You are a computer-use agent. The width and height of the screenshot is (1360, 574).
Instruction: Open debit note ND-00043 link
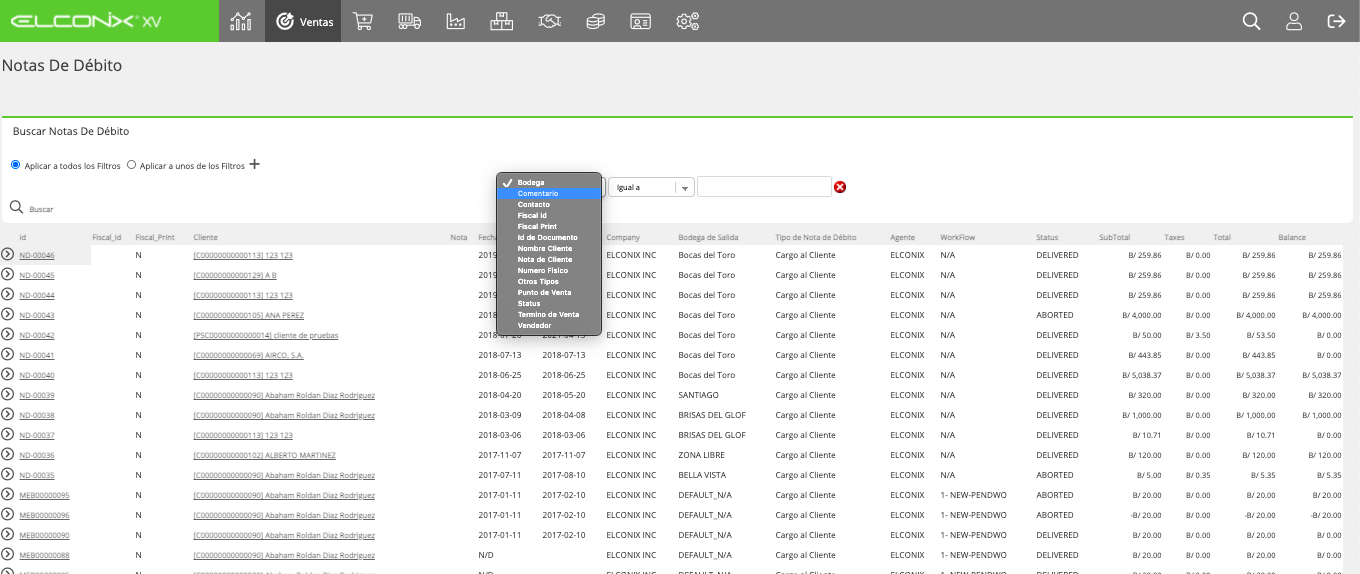click(37, 316)
